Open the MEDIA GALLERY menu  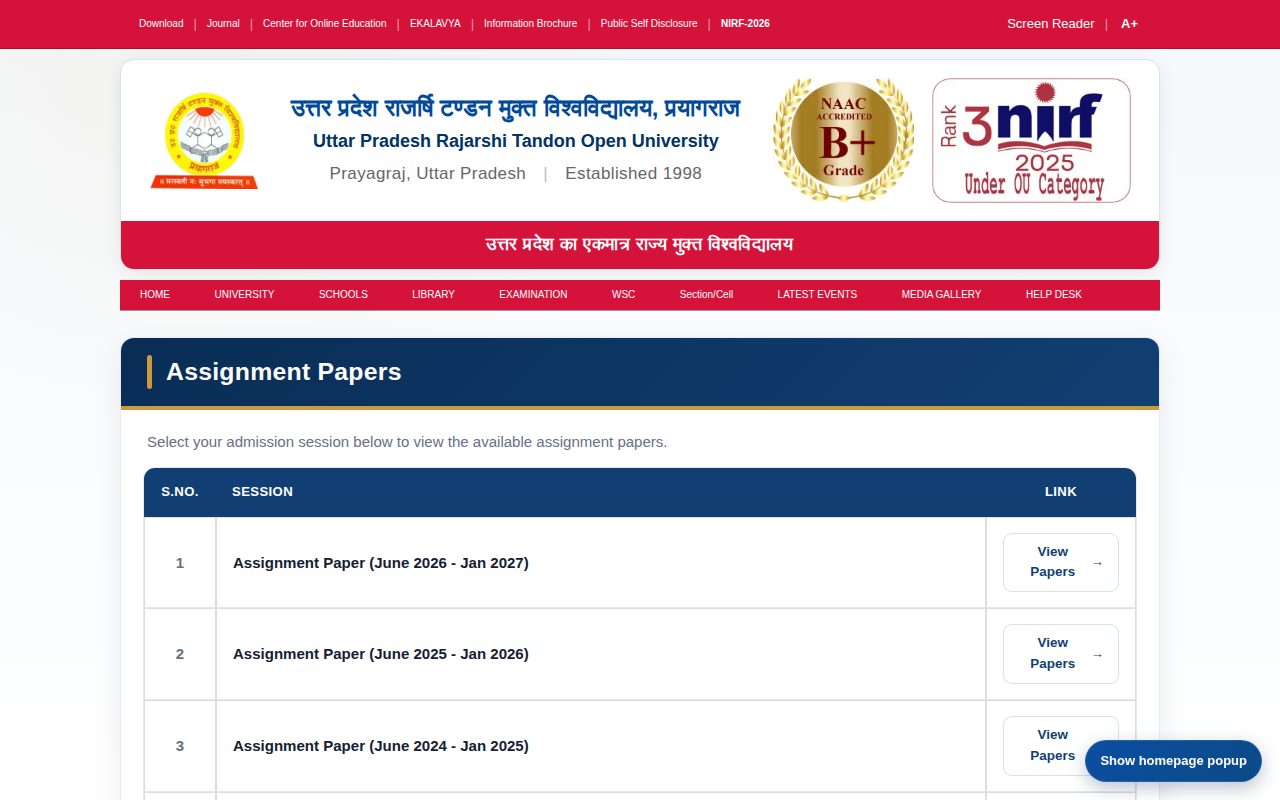tap(941, 294)
